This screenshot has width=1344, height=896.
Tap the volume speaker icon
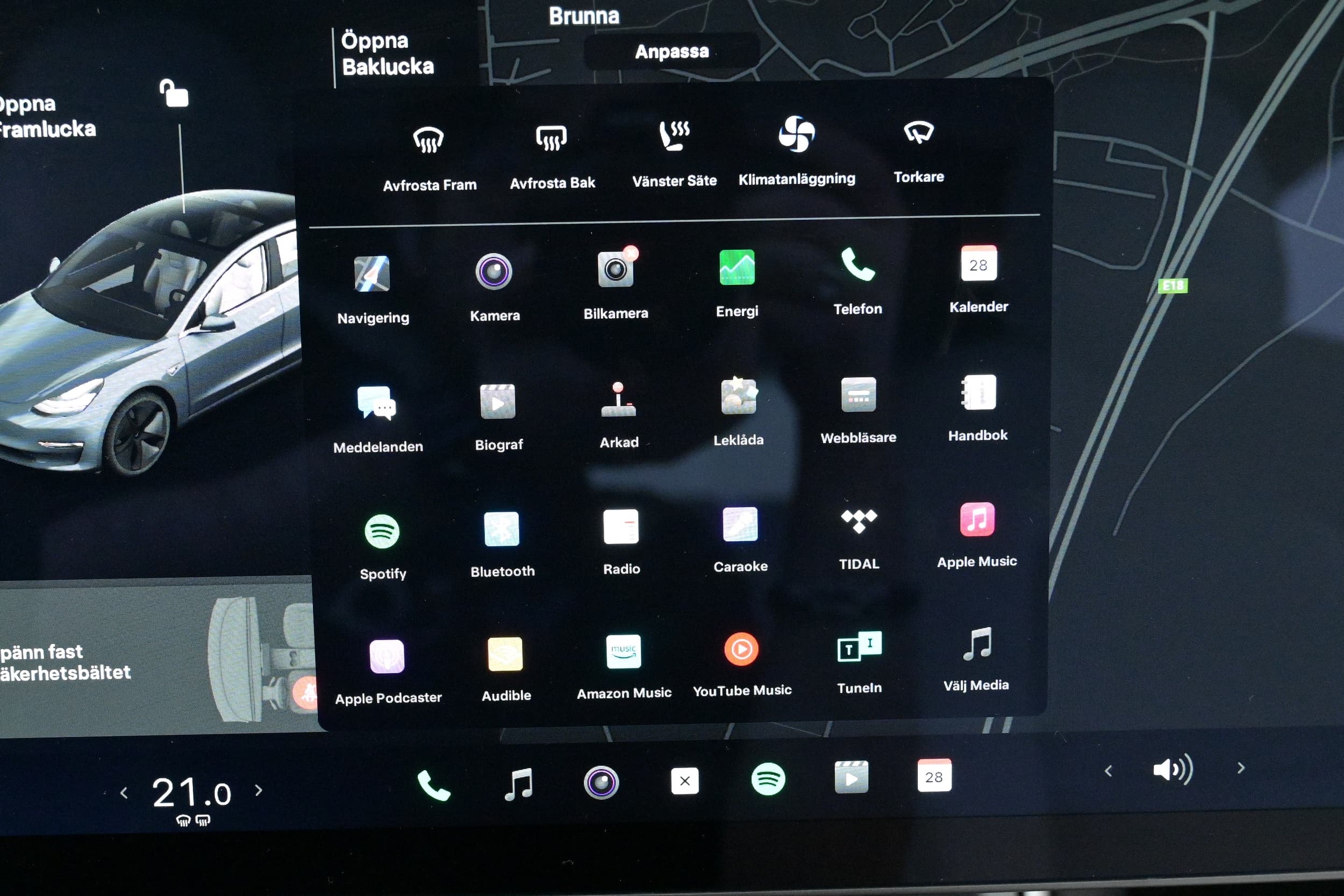coord(1173,769)
